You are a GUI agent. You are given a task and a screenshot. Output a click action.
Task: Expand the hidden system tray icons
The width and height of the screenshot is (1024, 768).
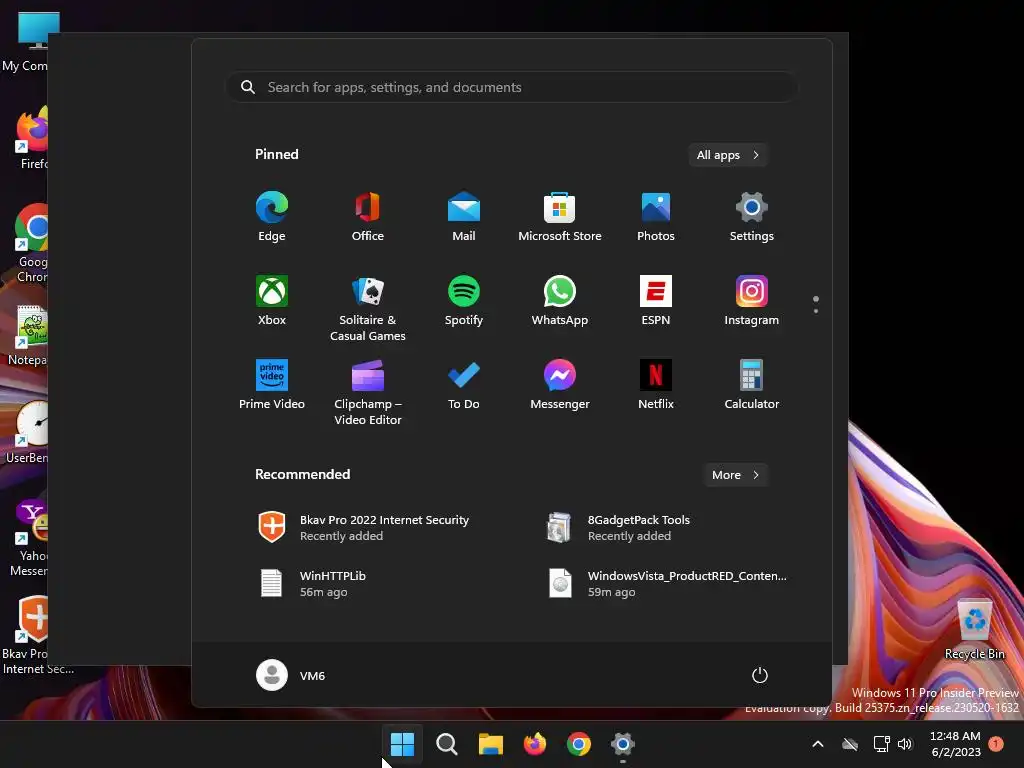tap(818, 744)
